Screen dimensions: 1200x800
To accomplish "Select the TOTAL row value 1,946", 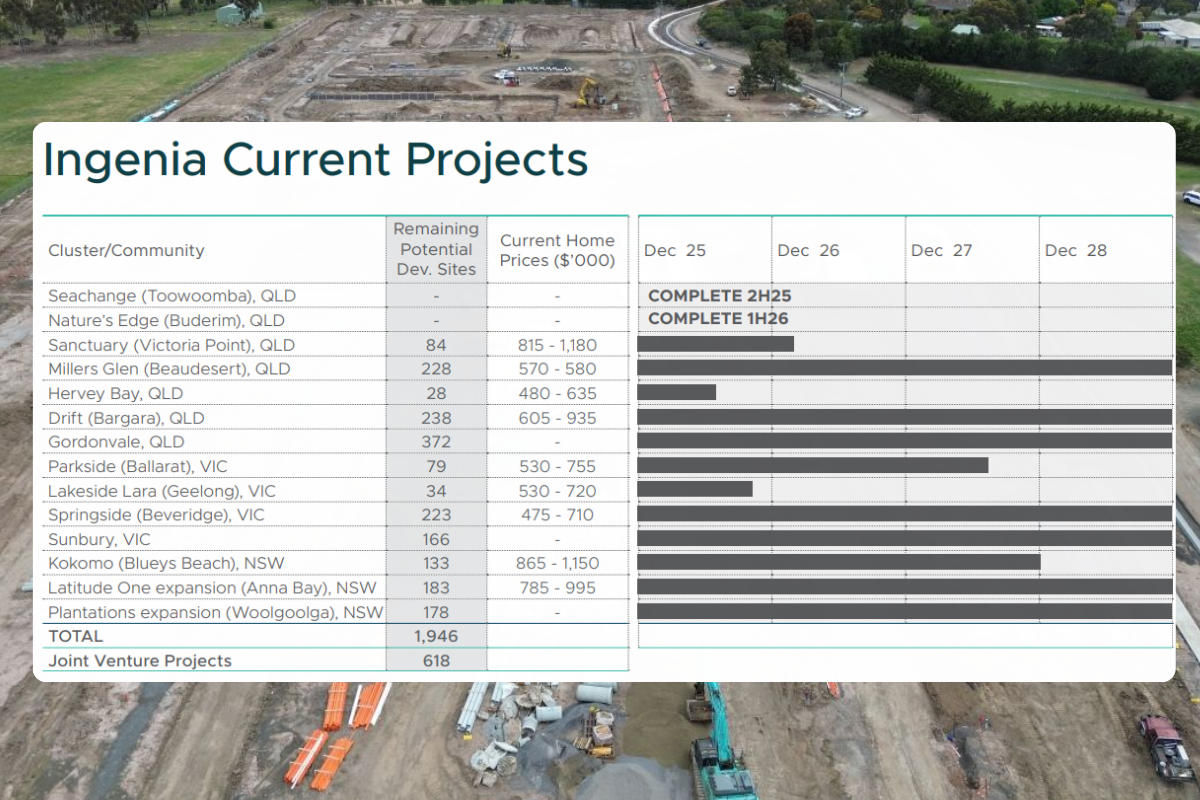I will (436, 636).
